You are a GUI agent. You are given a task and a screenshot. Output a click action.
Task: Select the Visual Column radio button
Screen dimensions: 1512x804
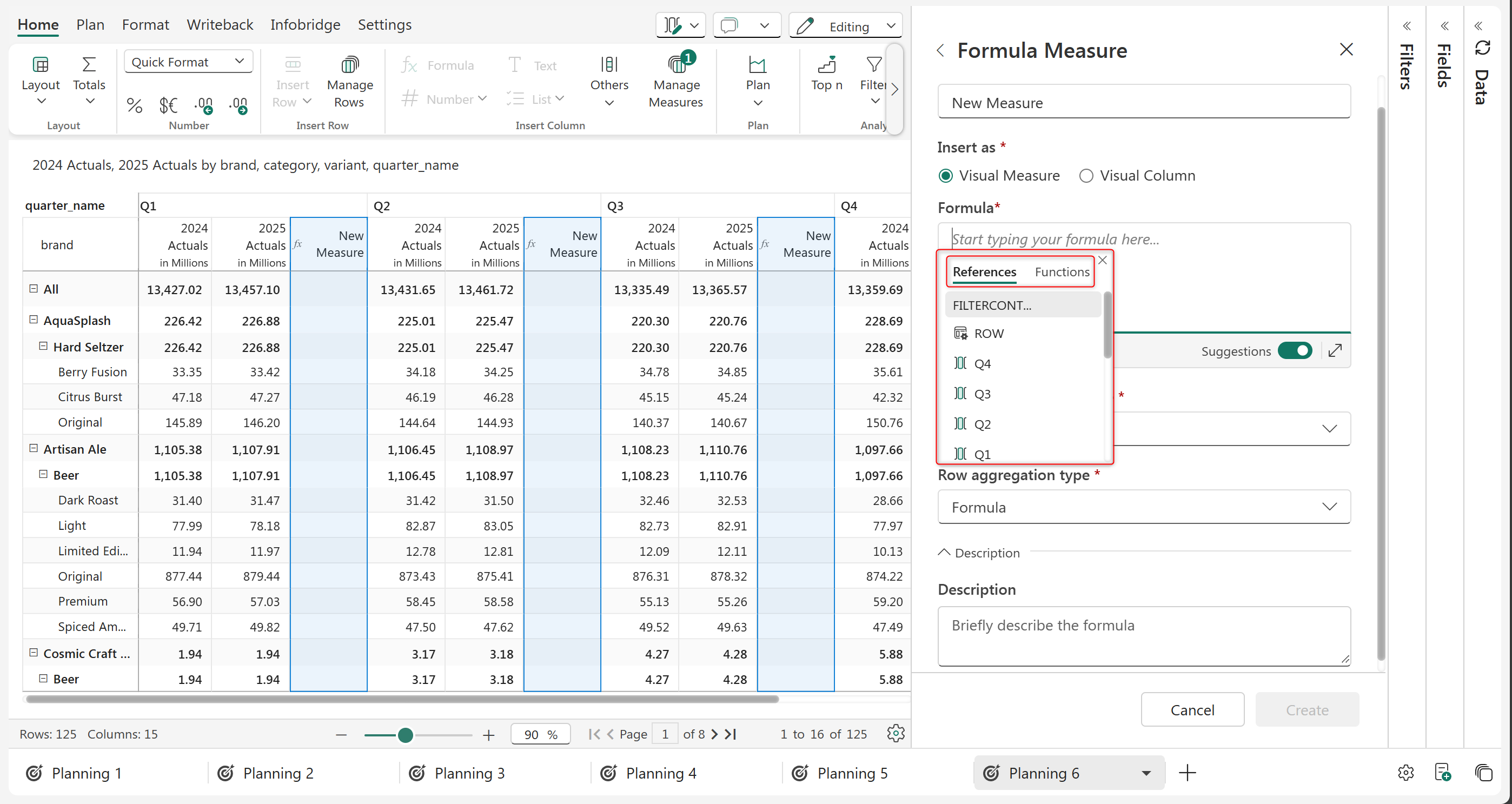point(1086,176)
